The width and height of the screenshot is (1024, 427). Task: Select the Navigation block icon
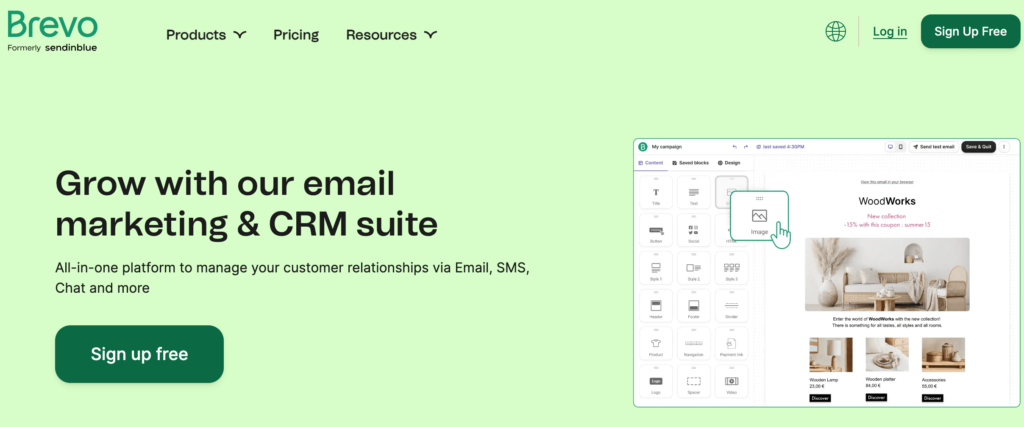click(694, 343)
